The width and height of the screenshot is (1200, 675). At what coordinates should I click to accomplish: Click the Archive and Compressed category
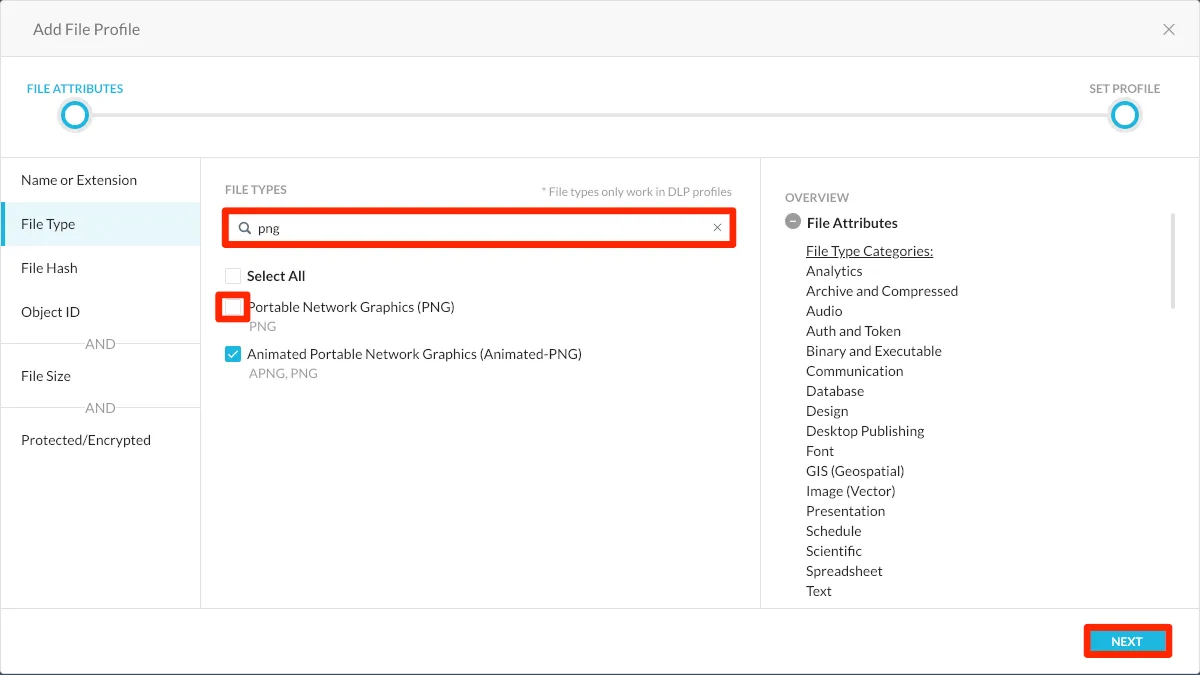click(x=881, y=291)
